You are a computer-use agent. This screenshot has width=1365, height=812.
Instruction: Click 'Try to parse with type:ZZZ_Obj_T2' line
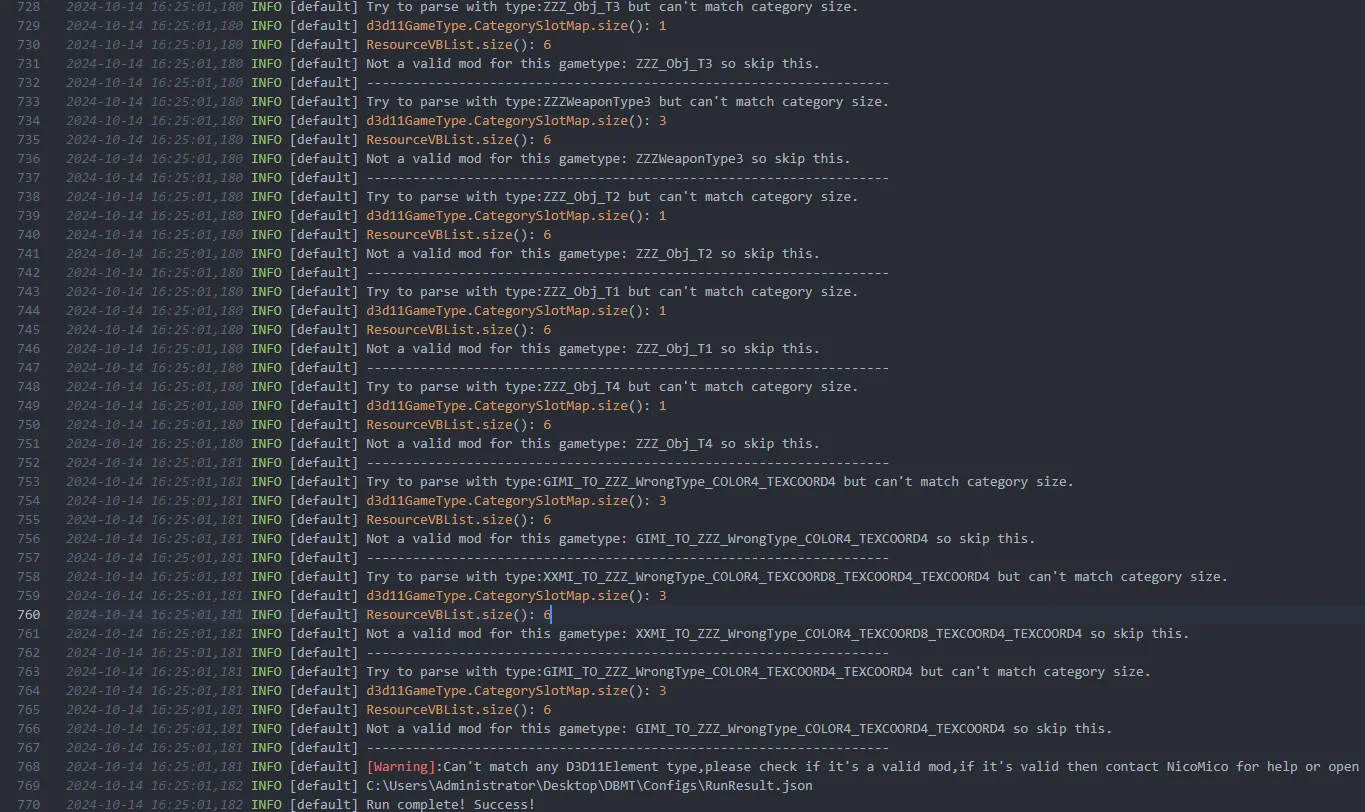tap(612, 197)
